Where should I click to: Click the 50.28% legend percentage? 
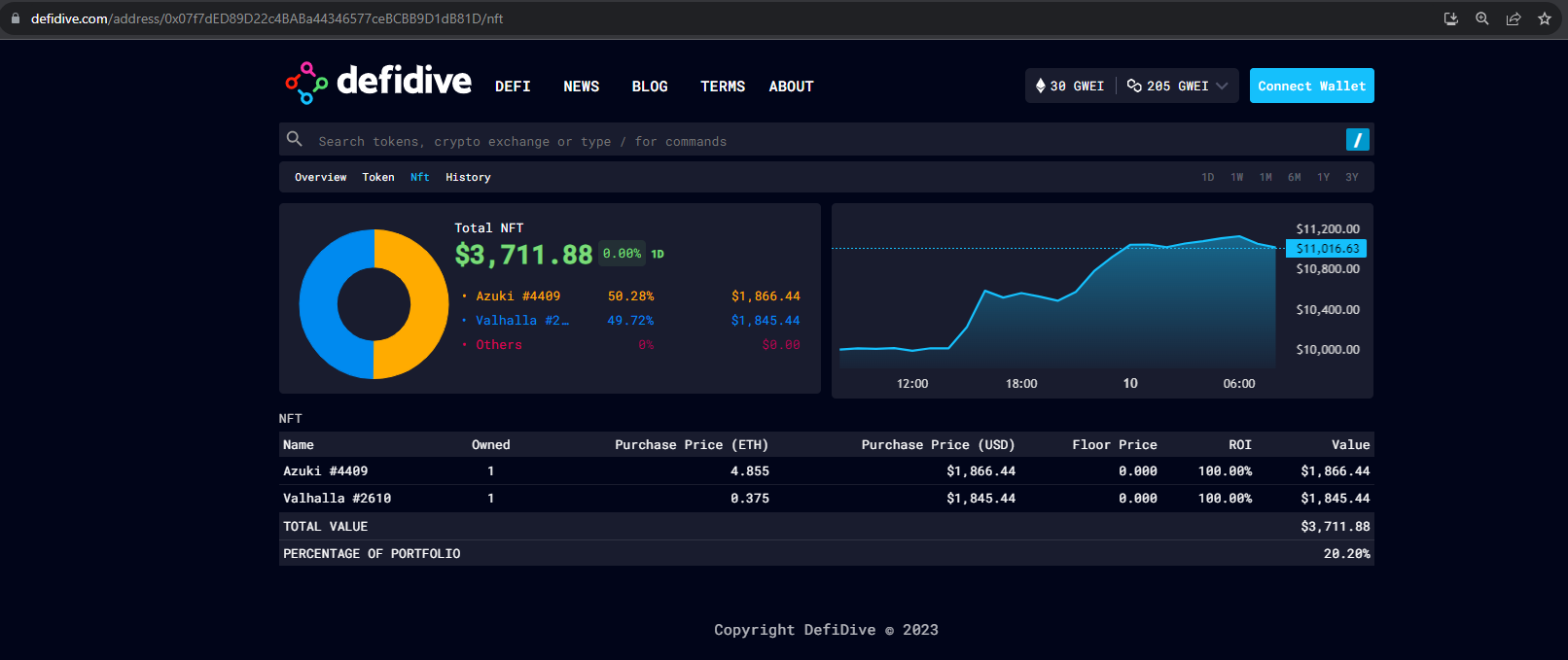(631, 296)
